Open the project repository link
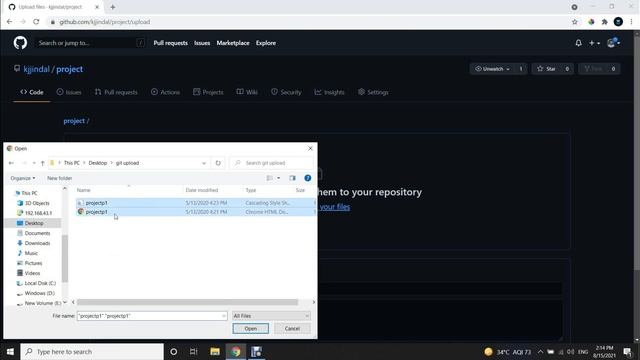 click(69, 69)
